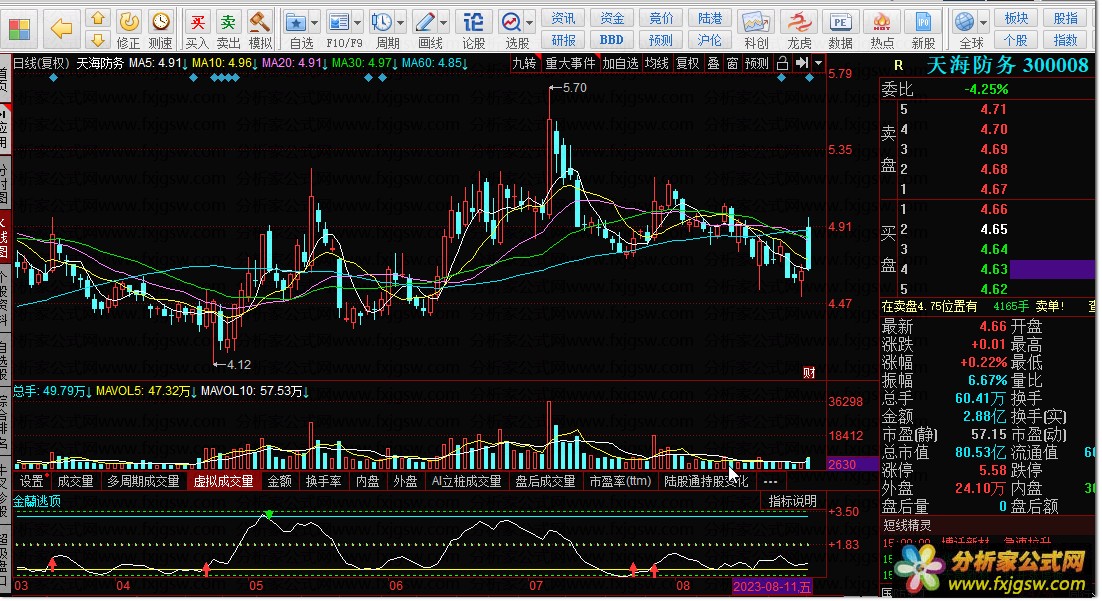Image resolution: width=1102 pixels, height=601 pixels.
Task: Click the 4.12 low price label
Action: tap(239, 365)
